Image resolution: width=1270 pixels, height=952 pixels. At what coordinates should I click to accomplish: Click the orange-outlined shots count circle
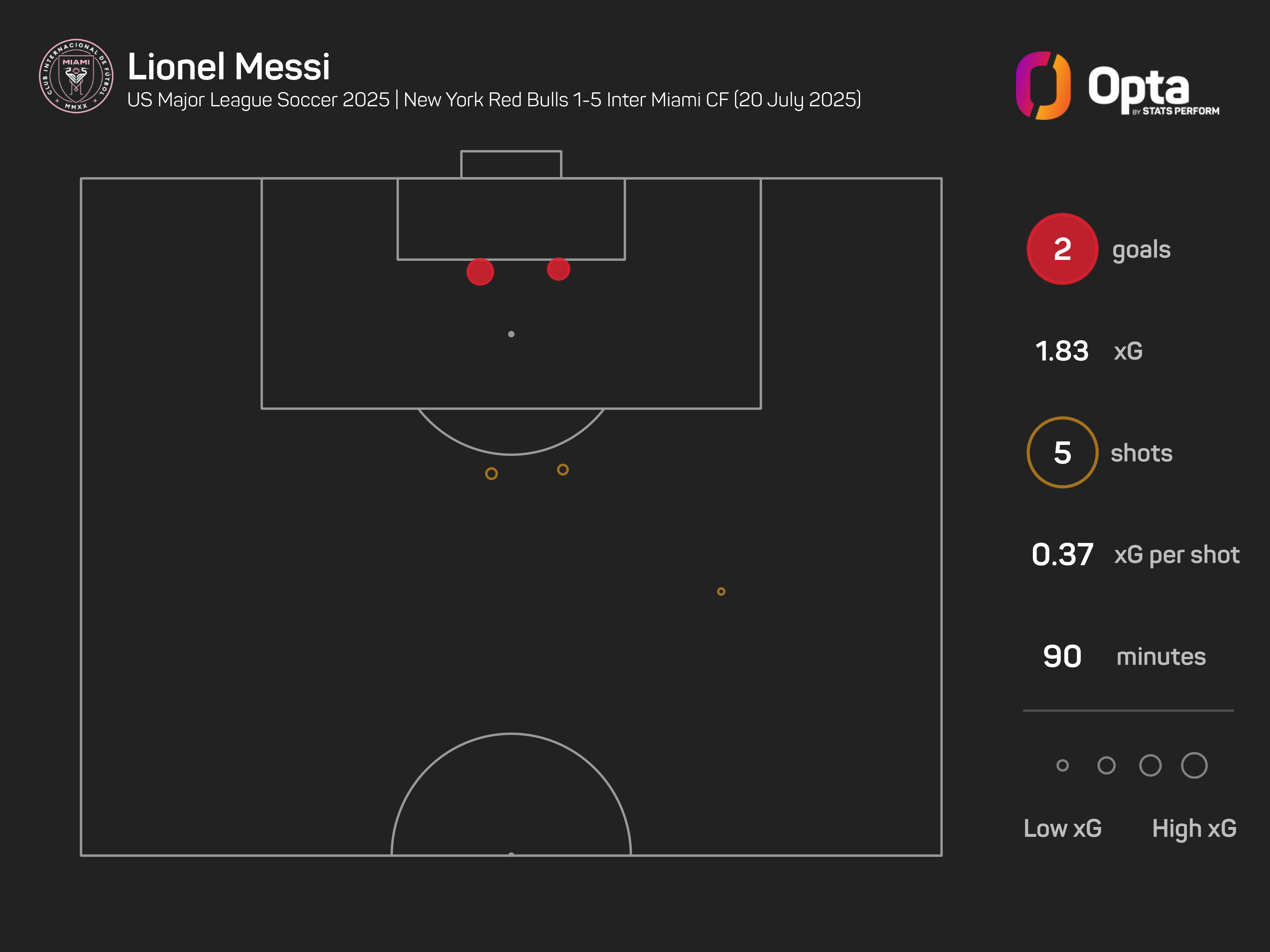[1062, 452]
